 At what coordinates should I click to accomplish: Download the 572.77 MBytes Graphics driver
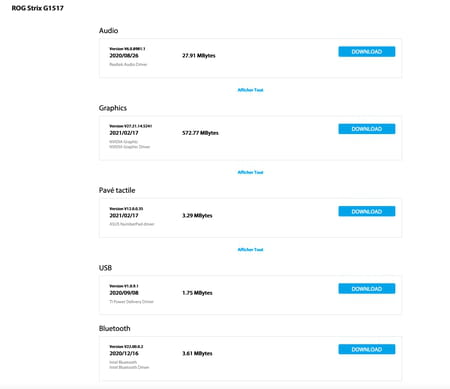pos(367,129)
